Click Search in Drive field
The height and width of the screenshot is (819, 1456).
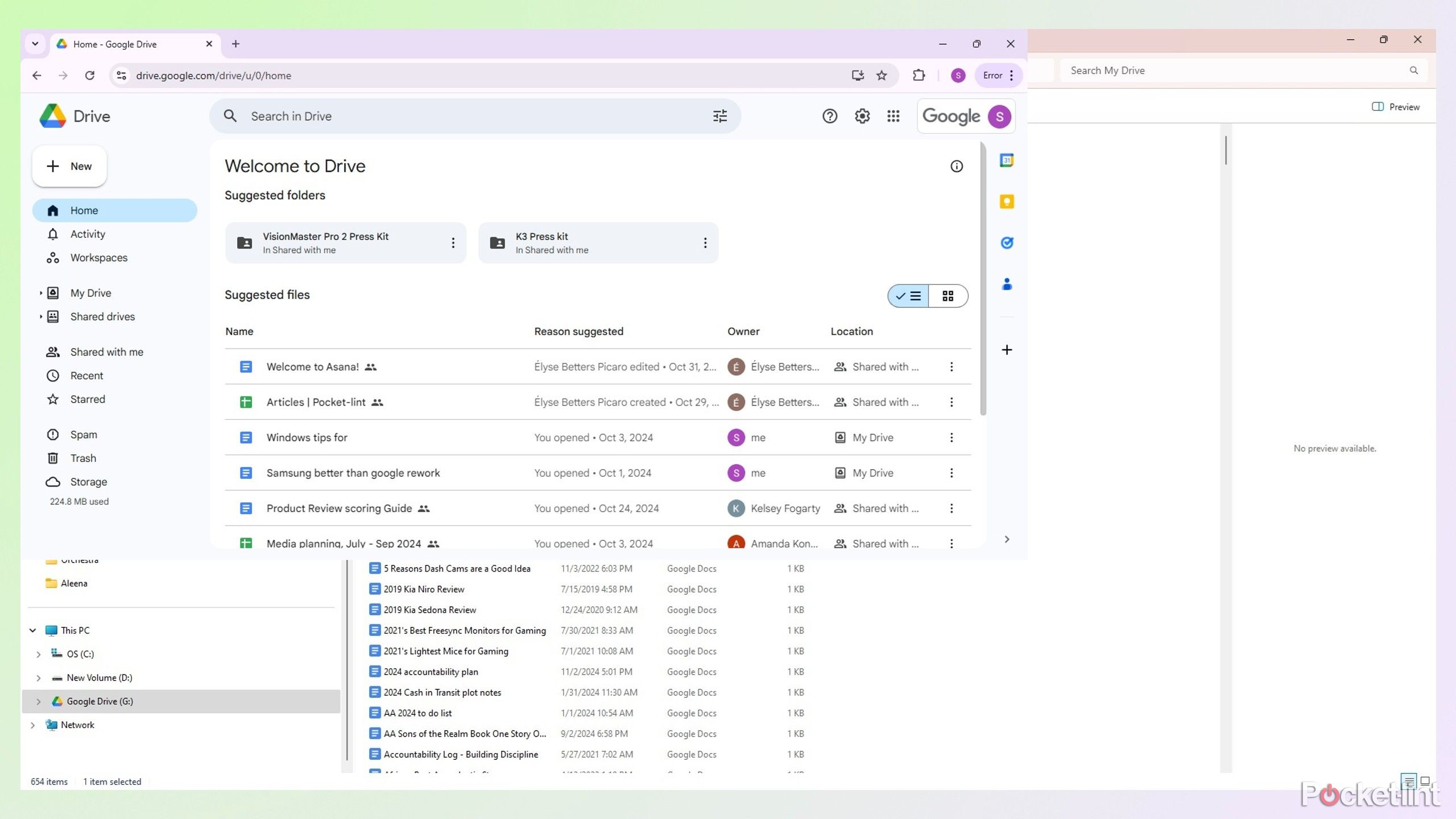click(475, 116)
